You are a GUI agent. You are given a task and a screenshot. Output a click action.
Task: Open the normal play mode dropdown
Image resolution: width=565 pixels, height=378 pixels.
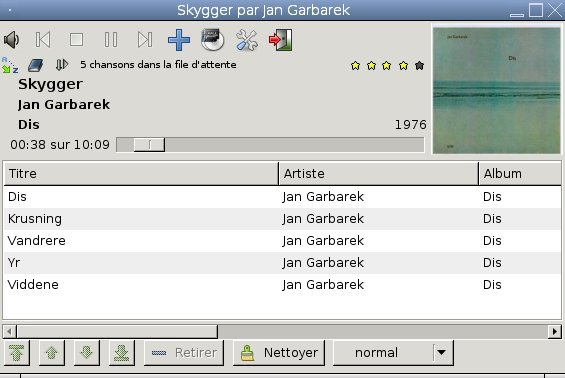(x=393, y=353)
